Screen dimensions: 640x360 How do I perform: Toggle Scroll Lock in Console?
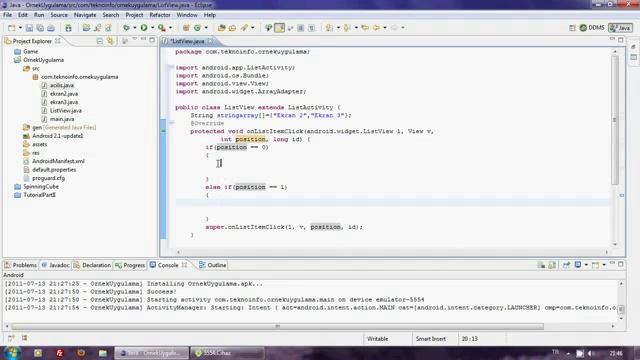[x=552, y=265]
